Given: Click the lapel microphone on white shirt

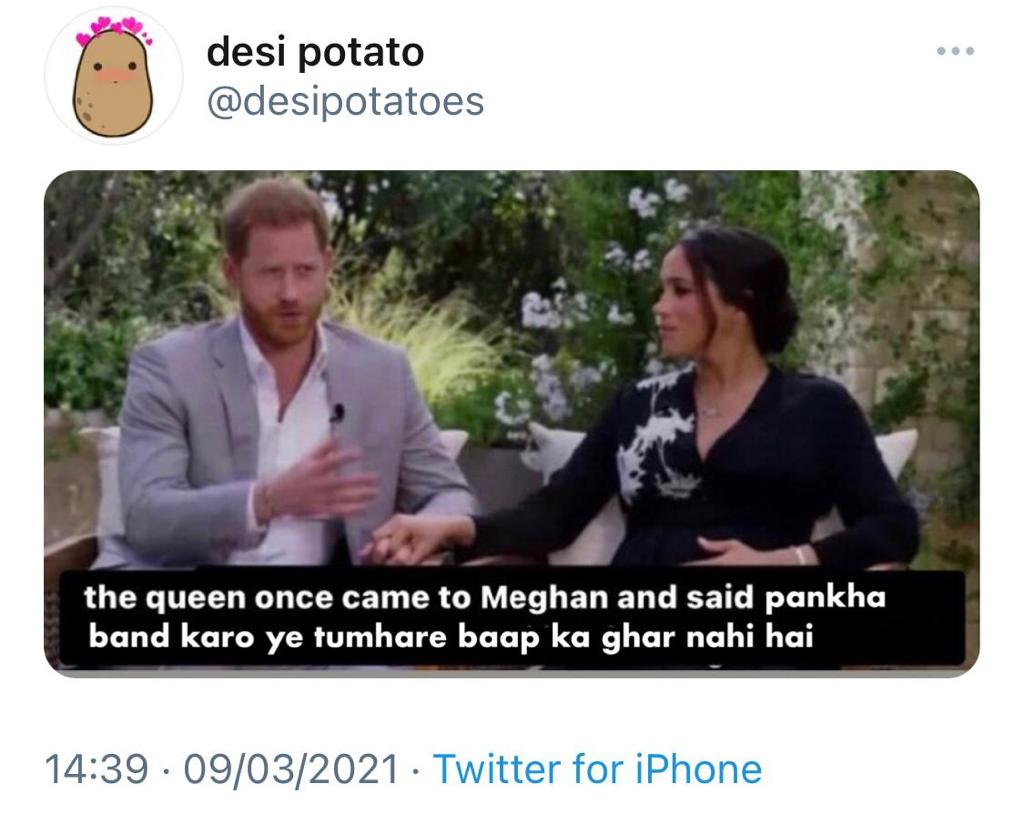Looking at the screenshot, I should [337, 412].
